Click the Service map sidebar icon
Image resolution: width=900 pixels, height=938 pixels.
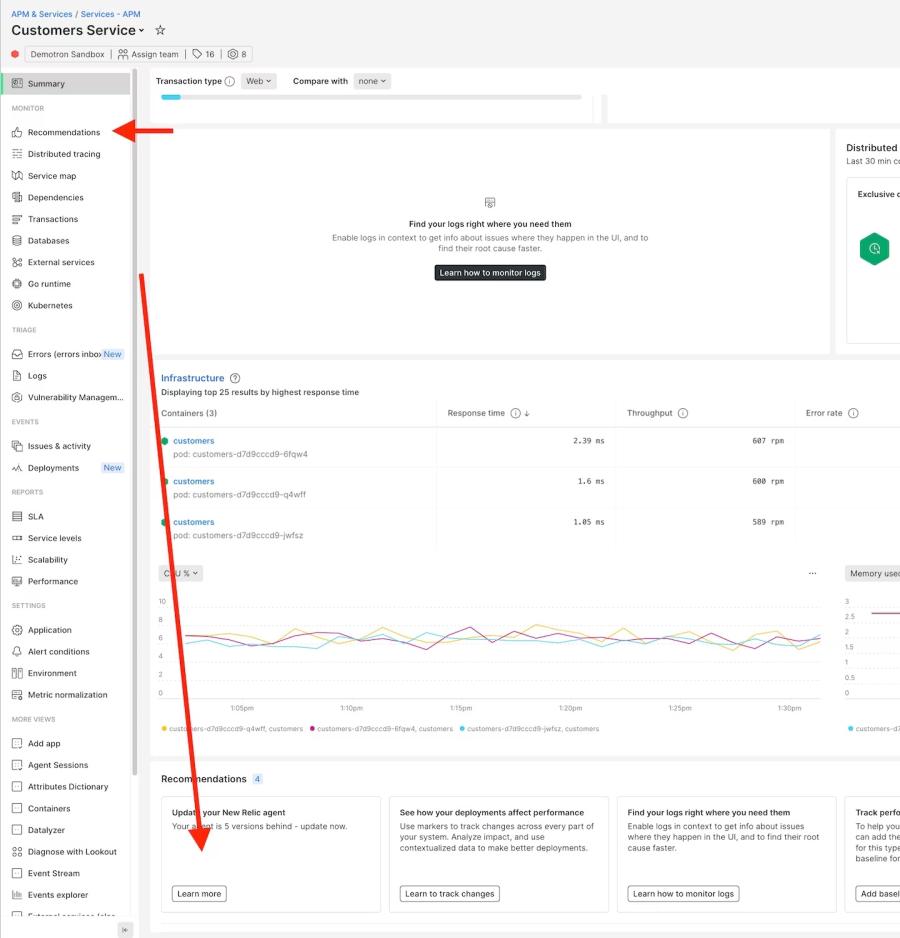(17, 176)
